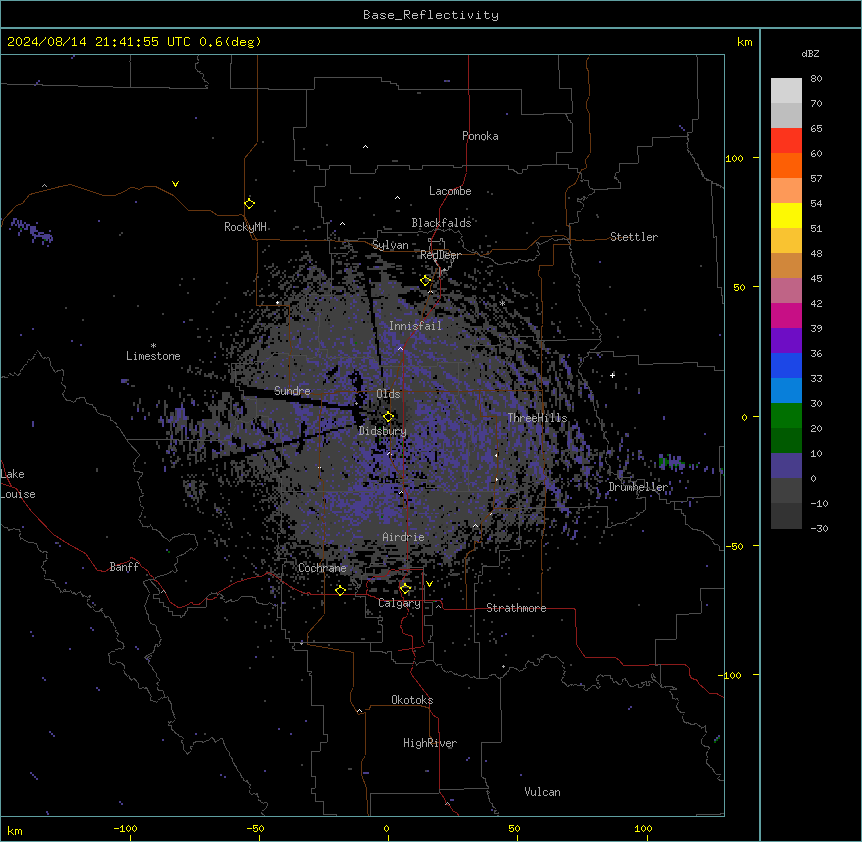Click the Blackfalds town label

441,223
